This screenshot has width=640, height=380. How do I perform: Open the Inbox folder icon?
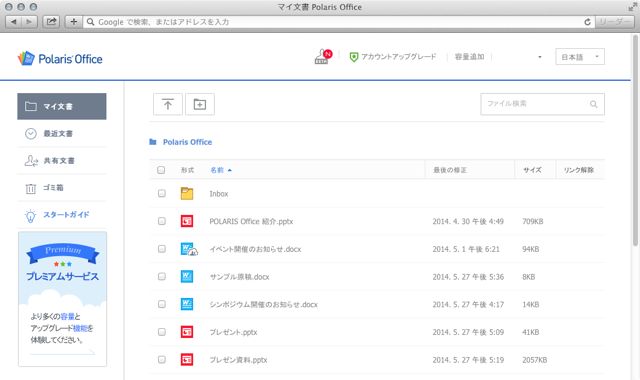[x=187, y=193]
